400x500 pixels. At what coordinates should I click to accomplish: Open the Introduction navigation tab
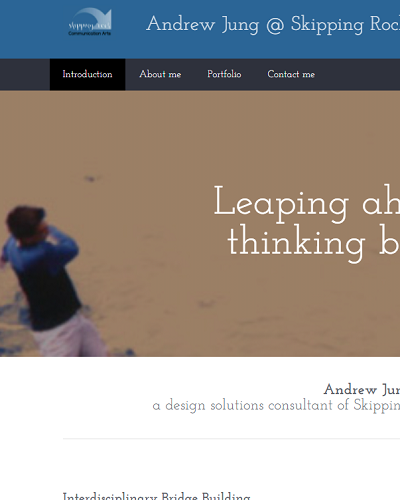point(87,74)
